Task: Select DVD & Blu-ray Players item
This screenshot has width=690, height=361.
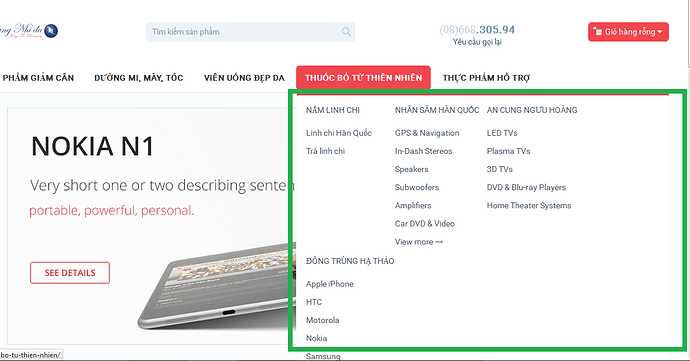Action: (526, 188)
